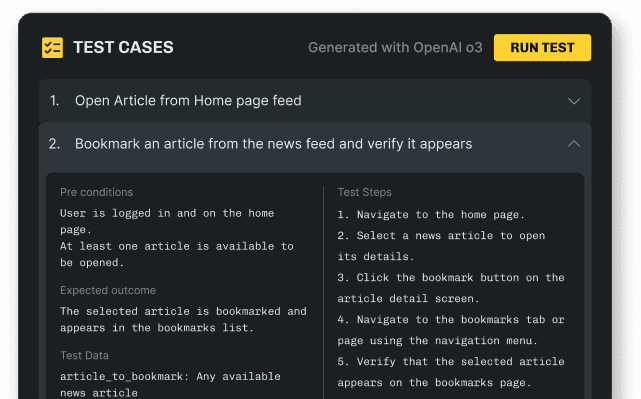Click step 4 Navigate to the bookmarks tab
Viewport: 641px width, 399px height.
[x=451, y=330]
